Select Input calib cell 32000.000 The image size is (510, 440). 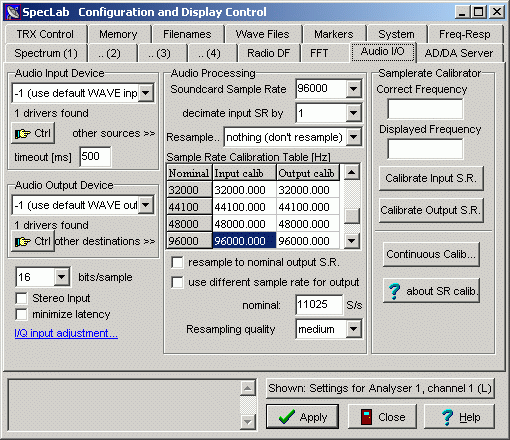[244, 190]
